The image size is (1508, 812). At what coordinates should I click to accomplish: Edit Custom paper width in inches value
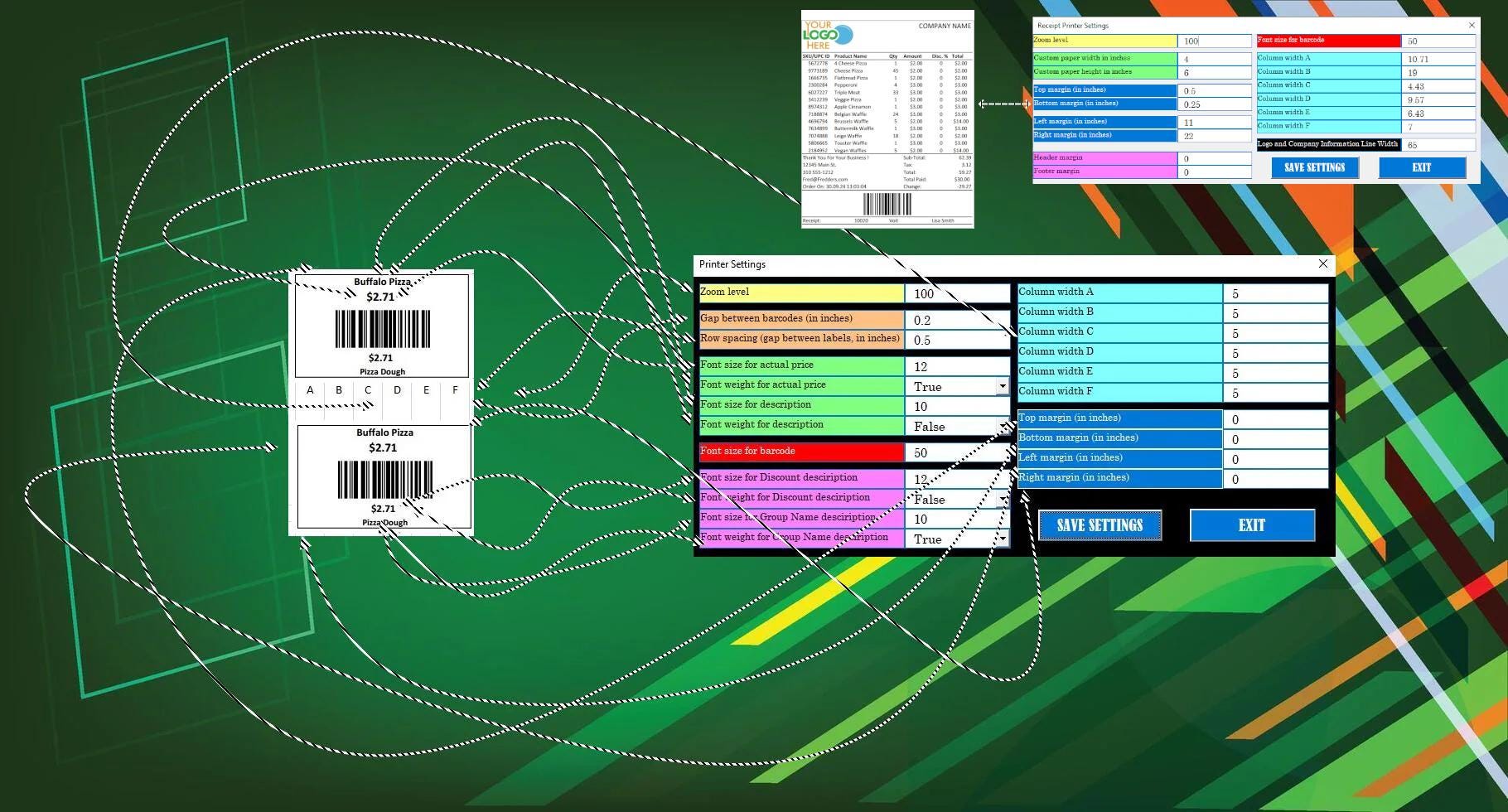pos(1214,58)
